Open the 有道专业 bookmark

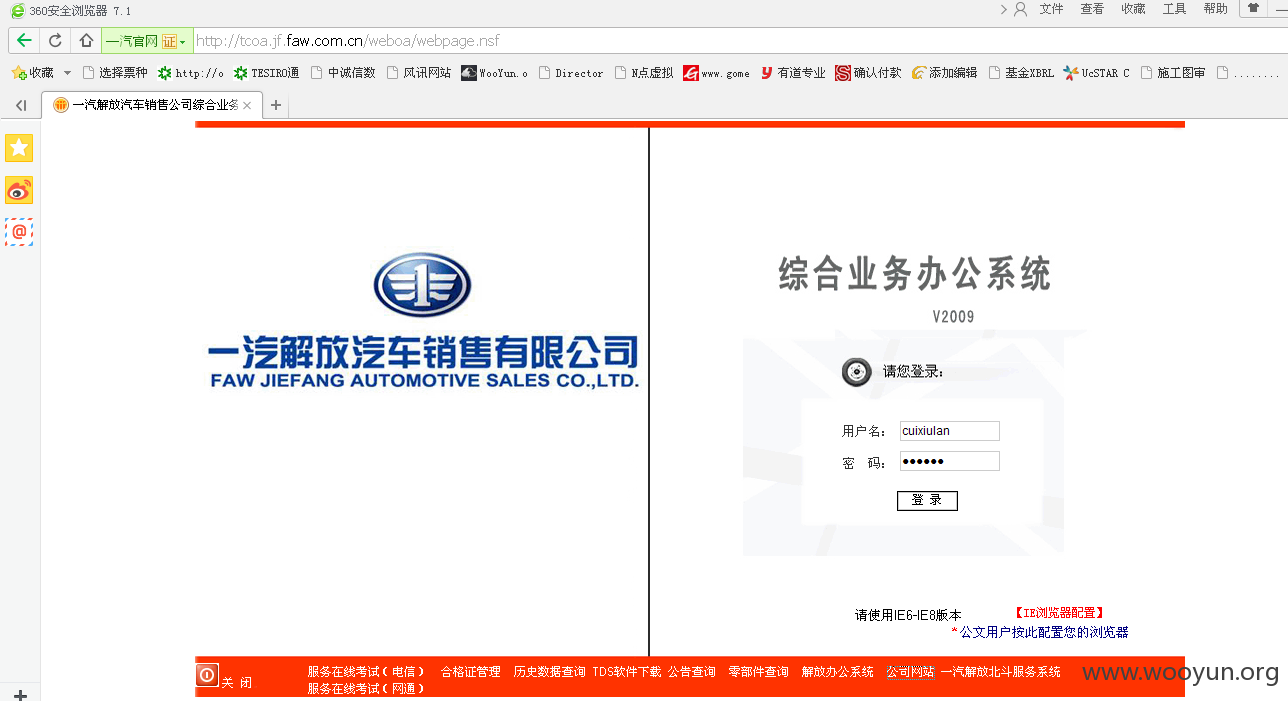click(x=793, y=73)
